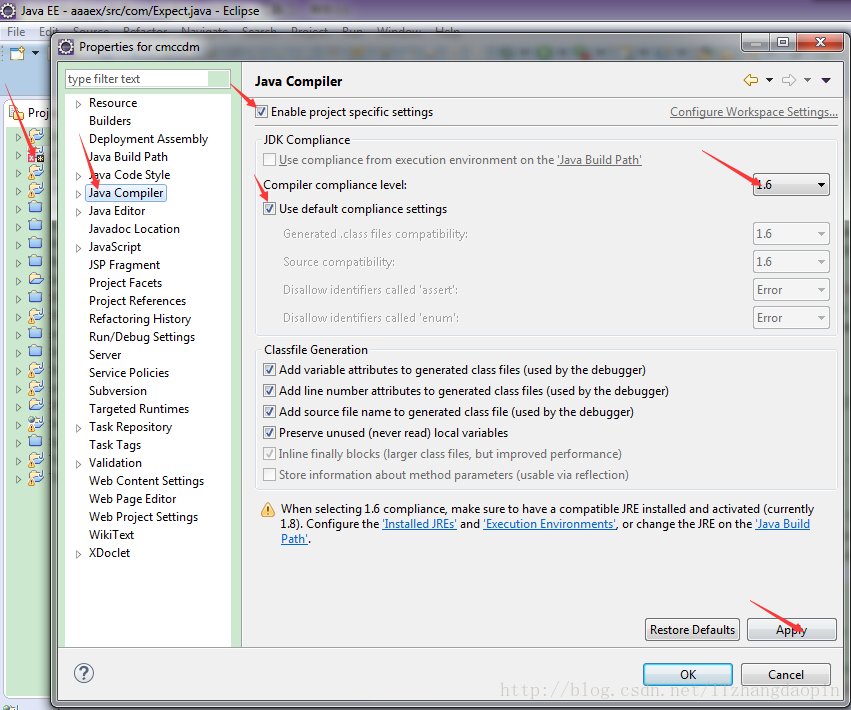The width and height of the screenshot is (851, 710).
Task: Toggle Add source file name checkbox
Action: point(269,411)
